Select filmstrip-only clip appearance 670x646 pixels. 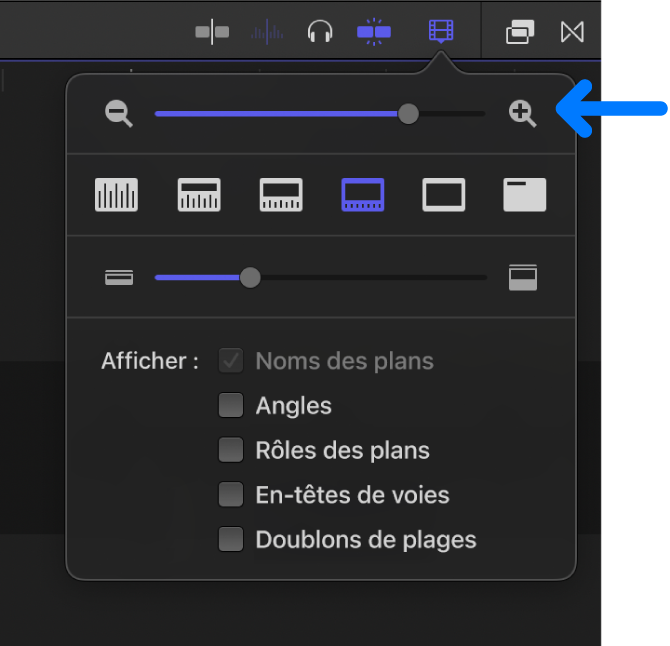pyautogui.click(x=444, y=195)
